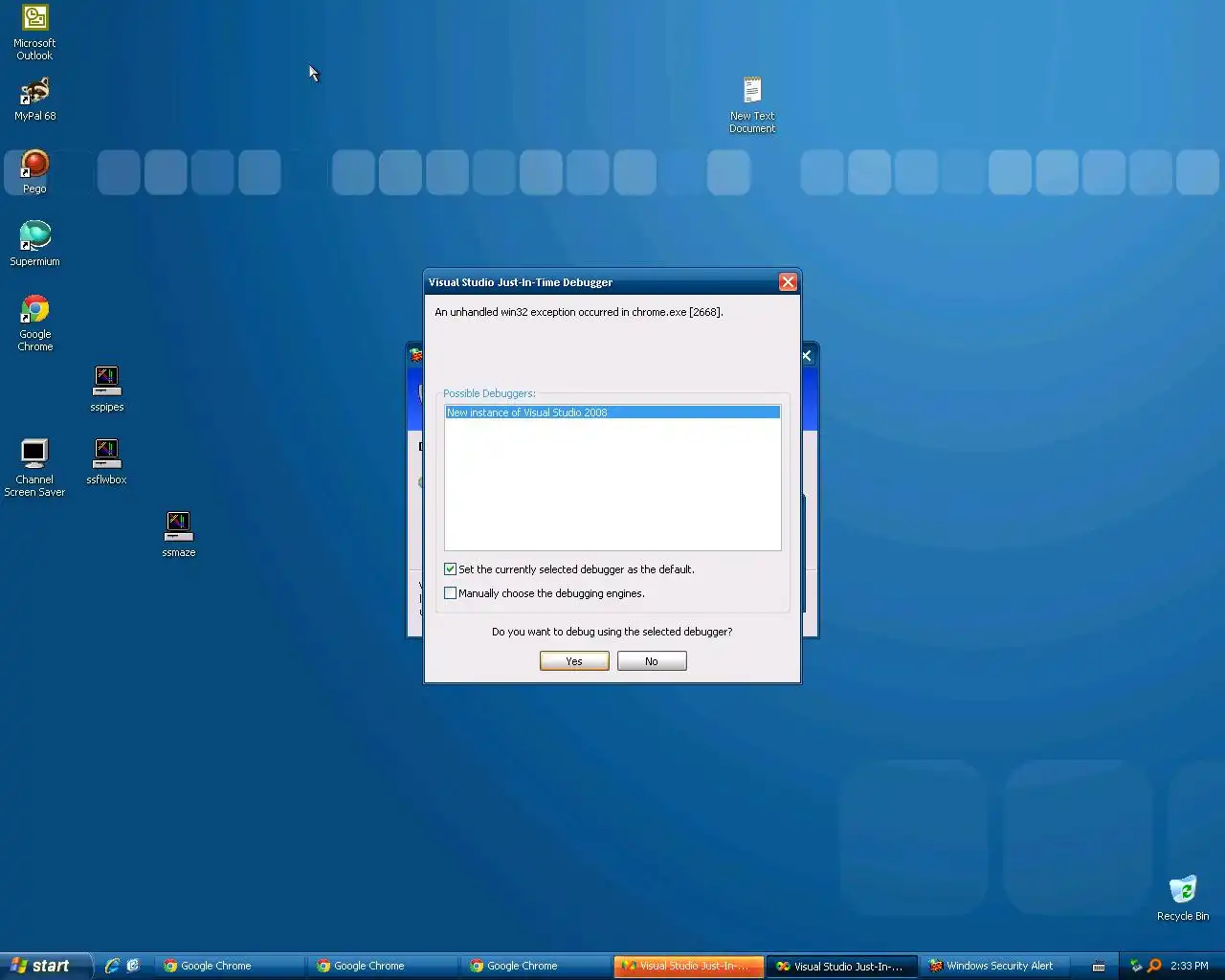Image resolution: width=1225 pixels, height=980 pixels.
Task: Close the Just-In-Time Debugger dialog
Action: pyautogui.click(x=788, y=281)
